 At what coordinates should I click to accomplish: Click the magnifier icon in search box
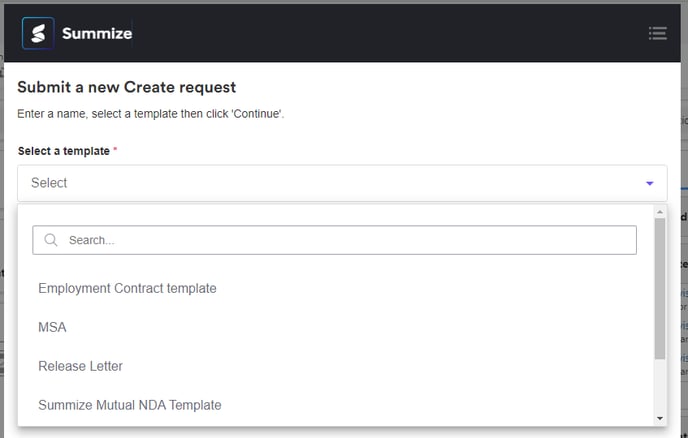(x=51, y=240)
